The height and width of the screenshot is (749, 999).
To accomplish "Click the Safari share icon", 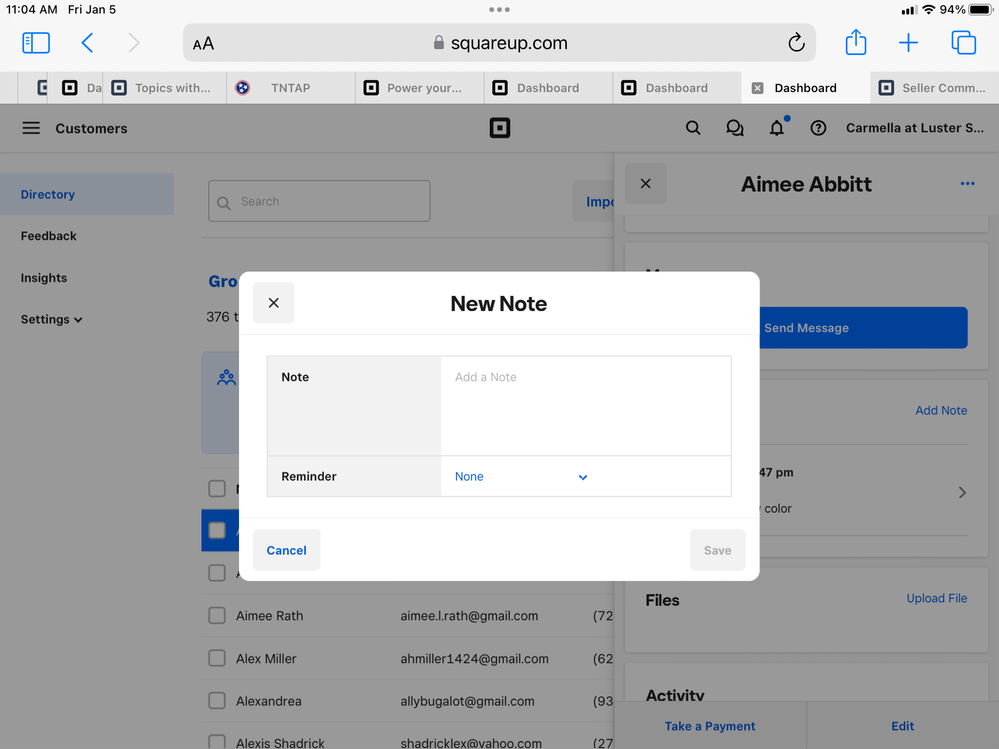I will [x=855, y=43].
